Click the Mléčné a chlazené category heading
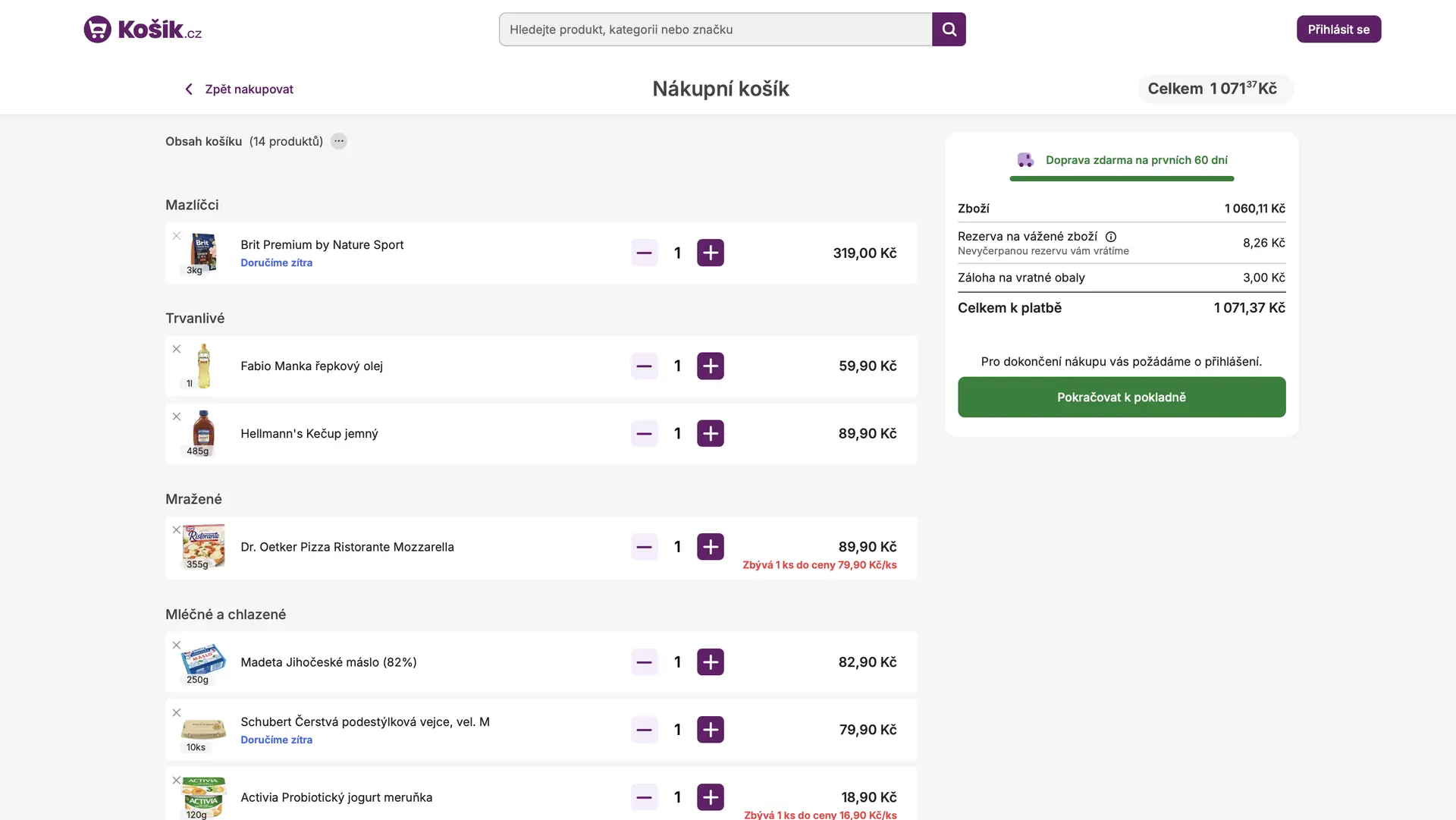1456x820 pixels. [225, 614]
